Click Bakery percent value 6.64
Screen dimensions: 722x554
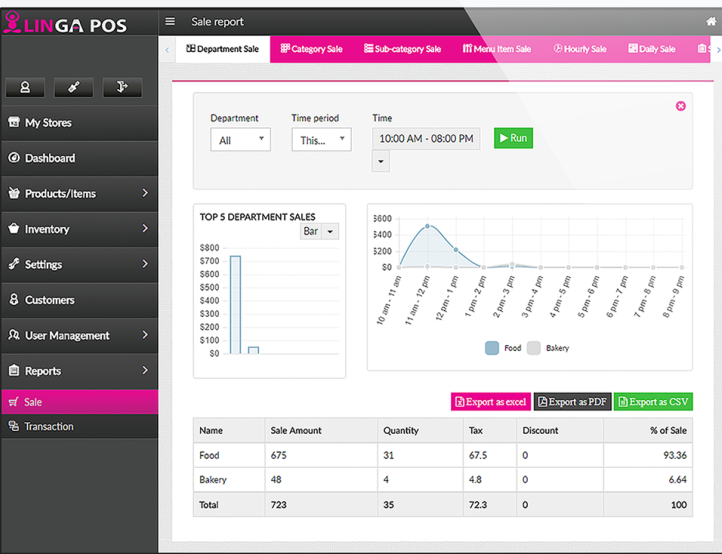click(x=677, y=480)
